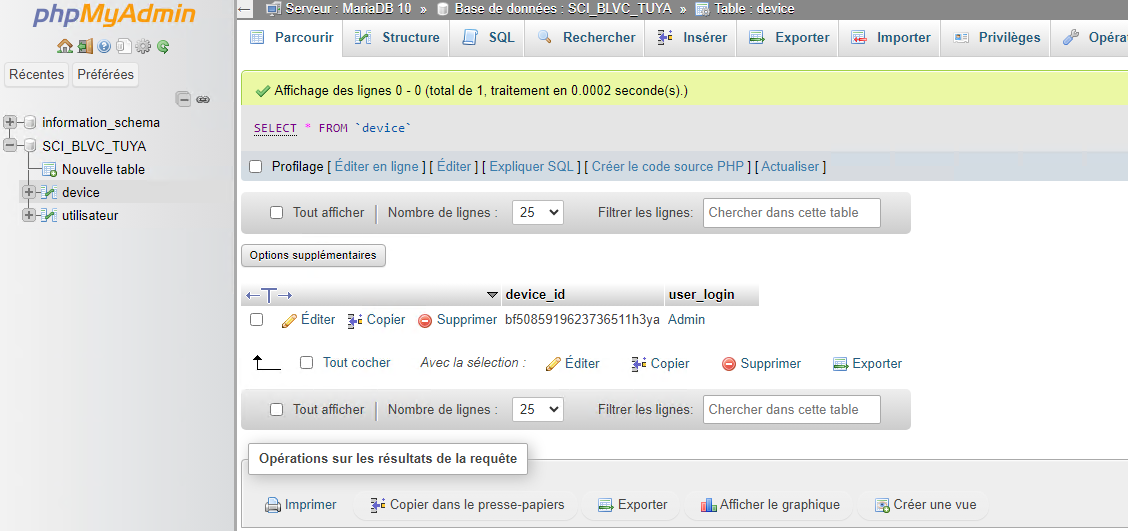Screen dimensions: 1128x531
Task: Toggle the Tout cocher checkbox
Action: 307,363
